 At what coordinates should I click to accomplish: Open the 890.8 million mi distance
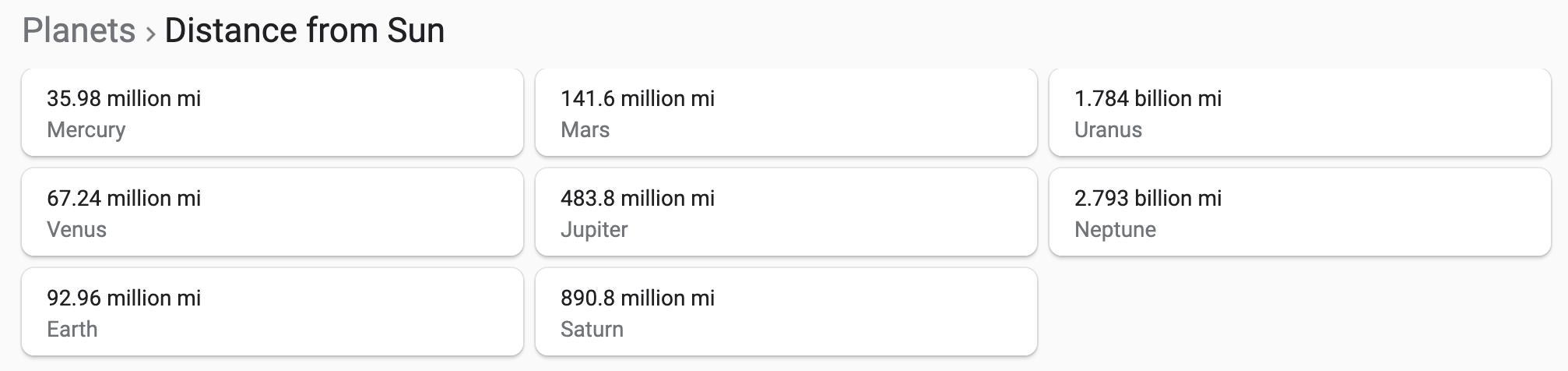pyautogui.click(x=637, y=298)
